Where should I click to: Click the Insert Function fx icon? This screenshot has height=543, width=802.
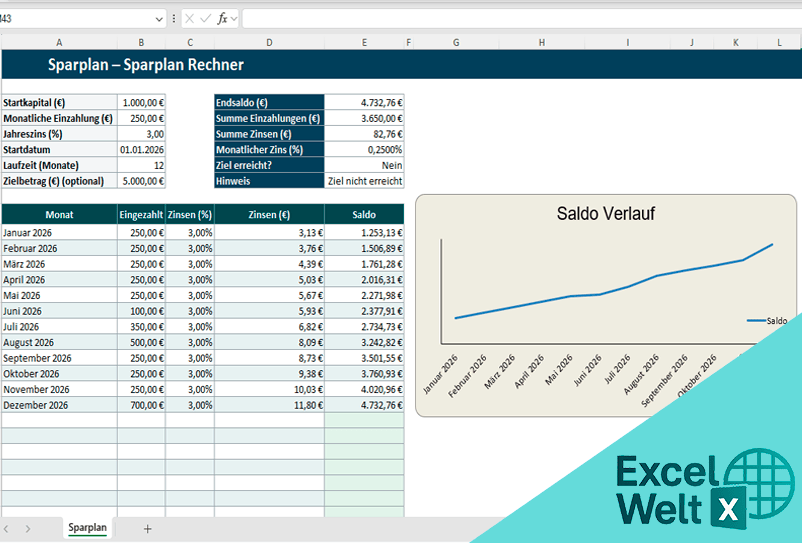click(222, 18)
